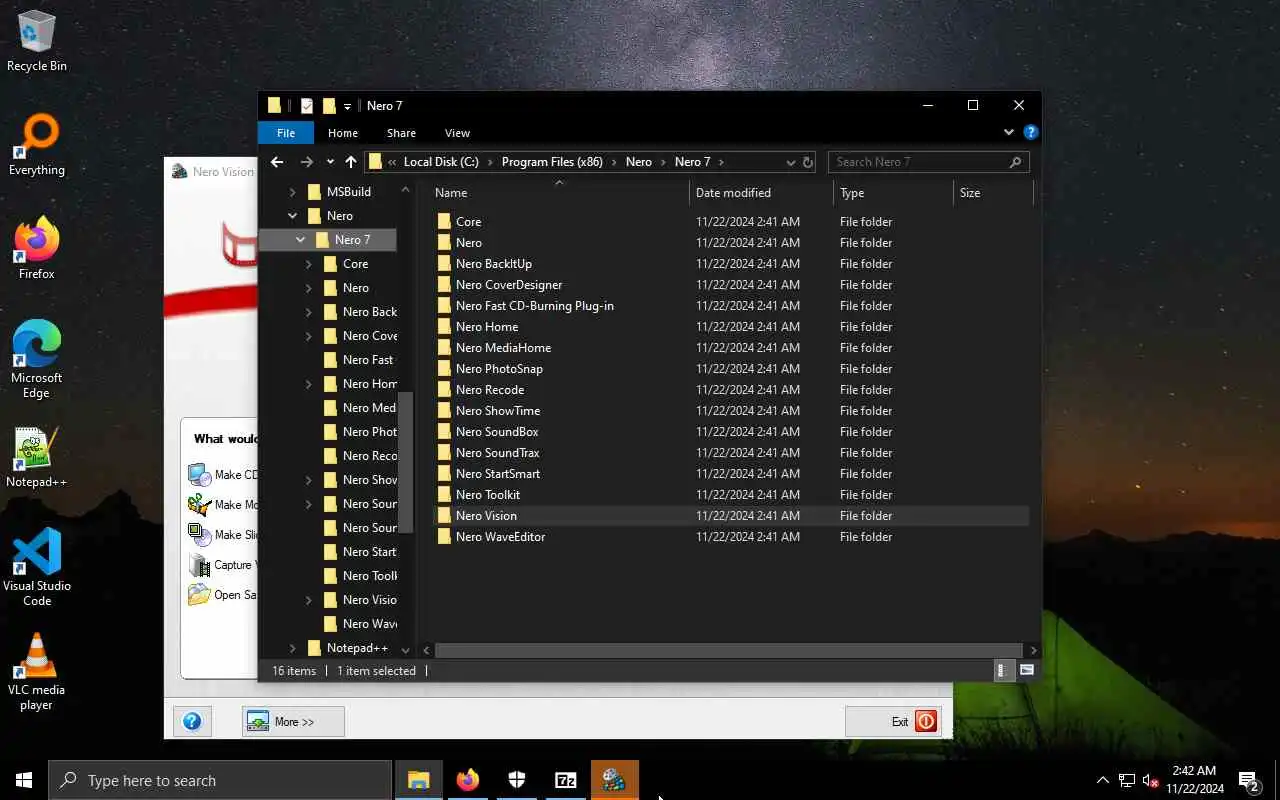Refresh the Nero 7 folder view
This screenshot has height=800, width=1280.
[807, 162]
